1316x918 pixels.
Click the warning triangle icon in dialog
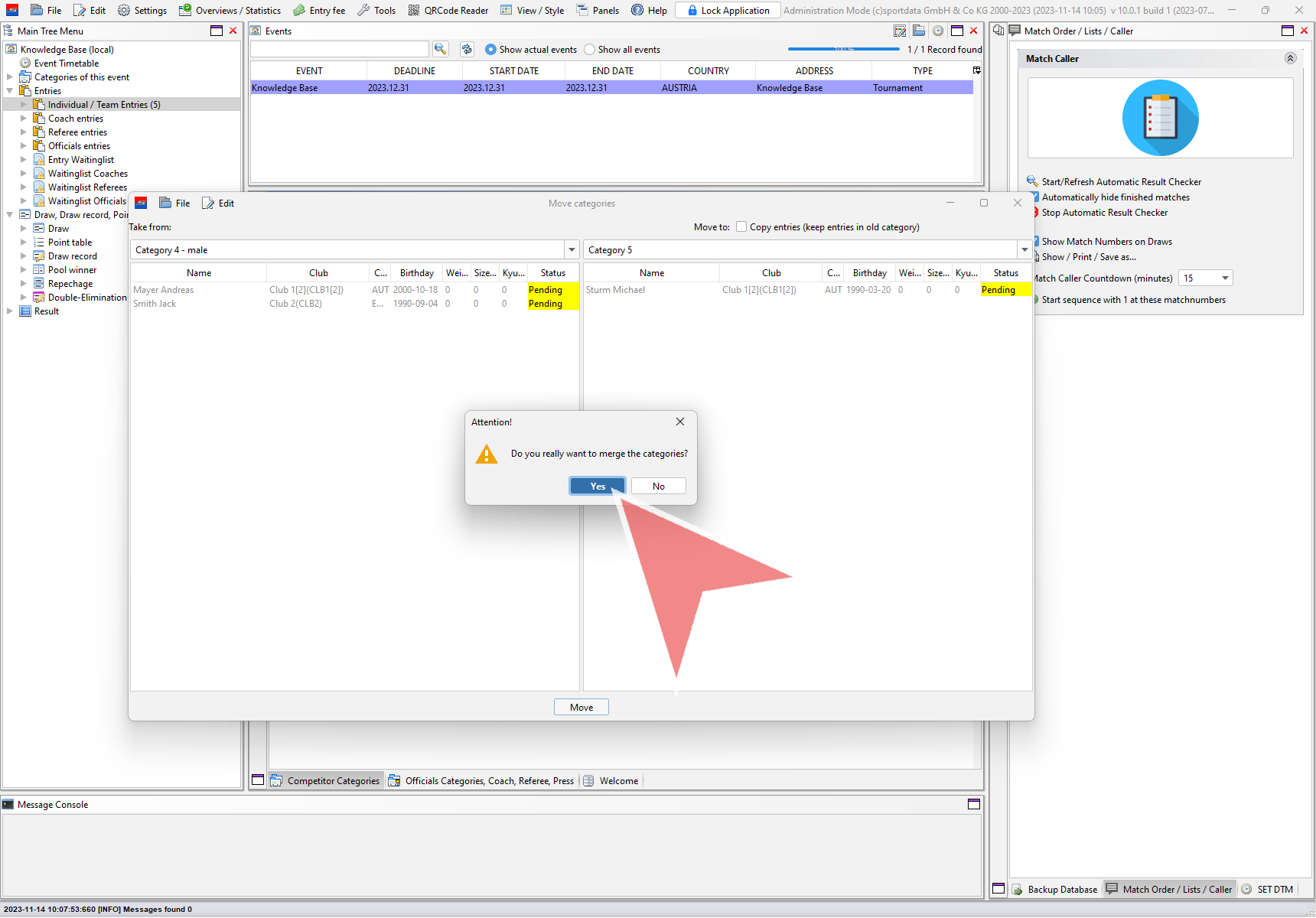tap(486, 454)
